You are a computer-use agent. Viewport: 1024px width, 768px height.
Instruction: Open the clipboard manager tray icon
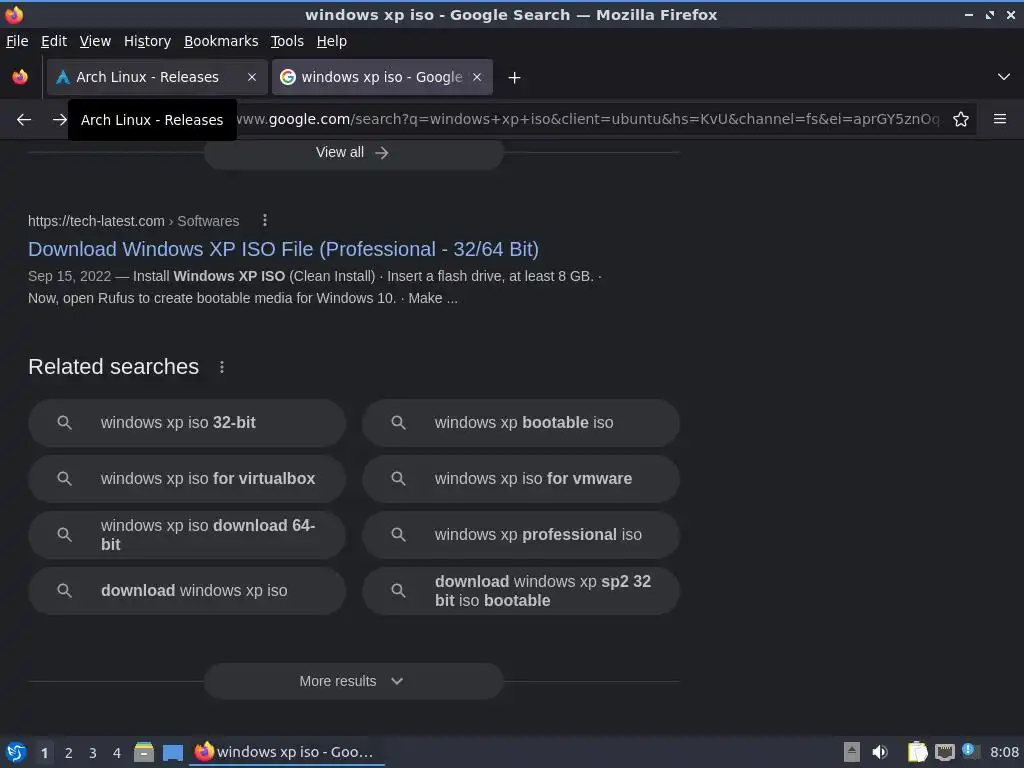(917, 752)
